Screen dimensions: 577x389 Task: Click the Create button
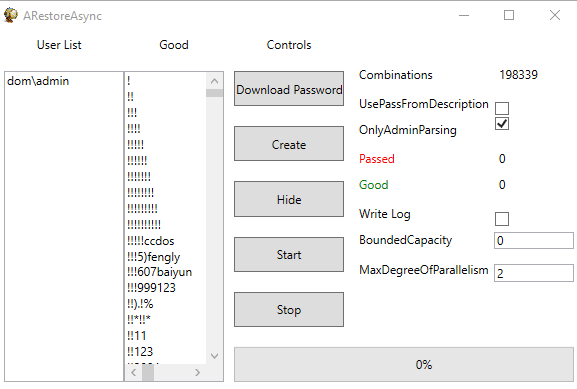[289, 144]
